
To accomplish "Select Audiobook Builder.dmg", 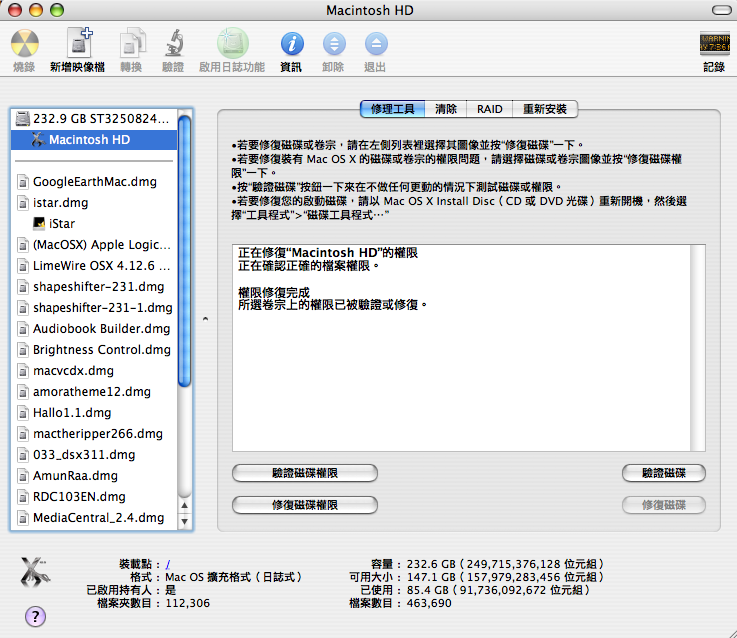I will pyautogui.click(x=94, y=329).
